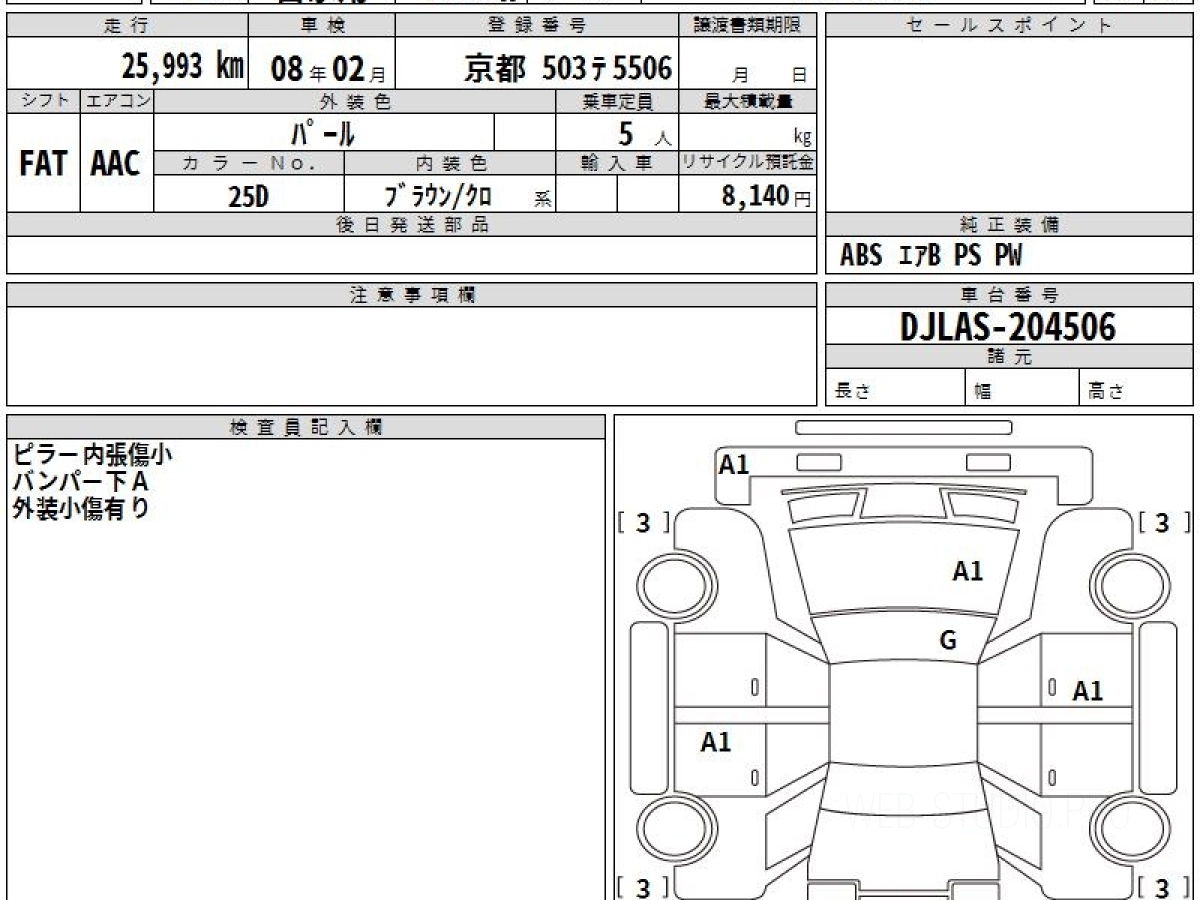This screenshot has height=900, width=1200.
Task: Select the シフト header cell
Action: click(x=43, y=101)
